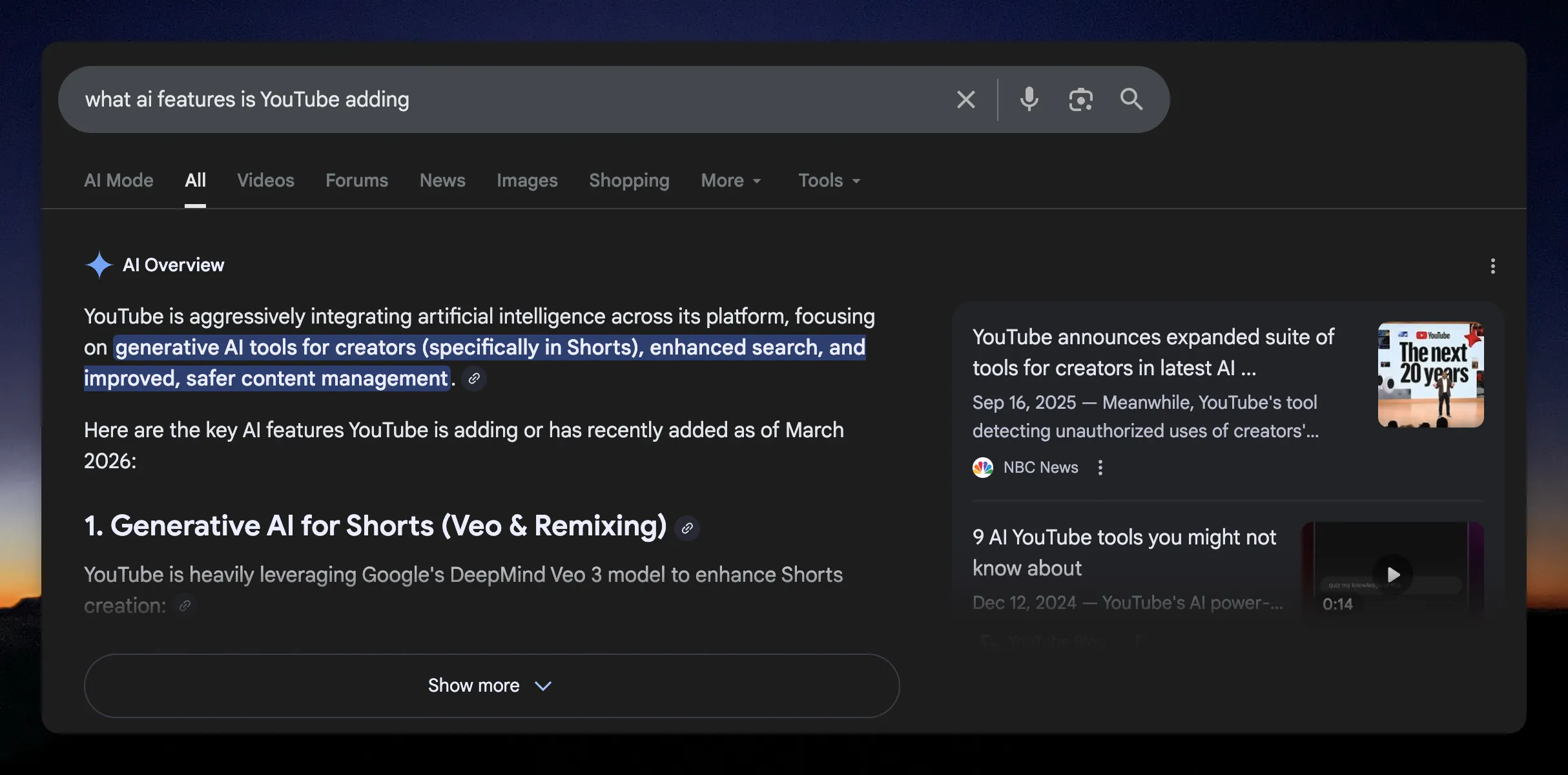Image resolution: width=1568 pixels, height=775 pixels.
Task: Clear the search query with the X icon
Action: pyautogui.click(x=965, y=99)
